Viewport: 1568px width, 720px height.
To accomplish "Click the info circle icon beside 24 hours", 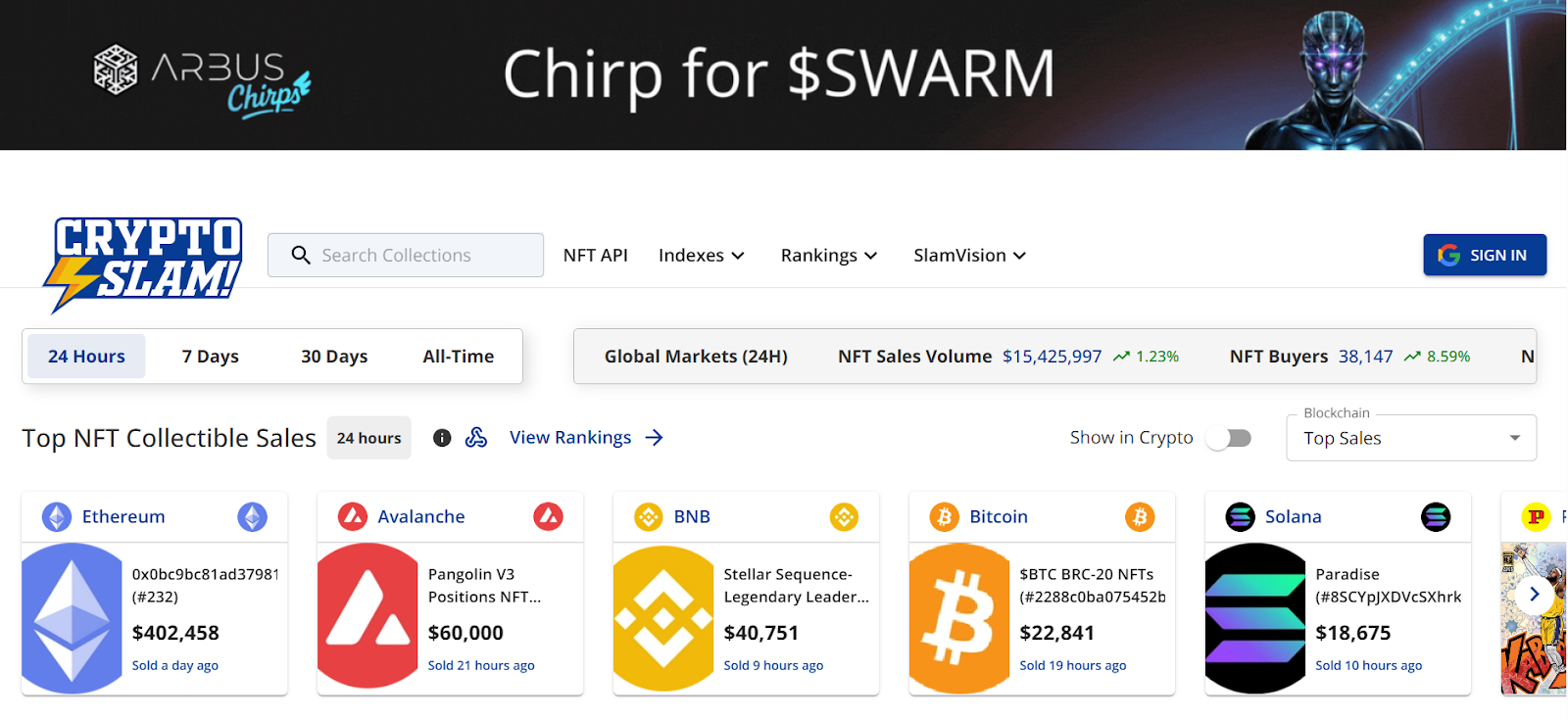I will (442, 438).
